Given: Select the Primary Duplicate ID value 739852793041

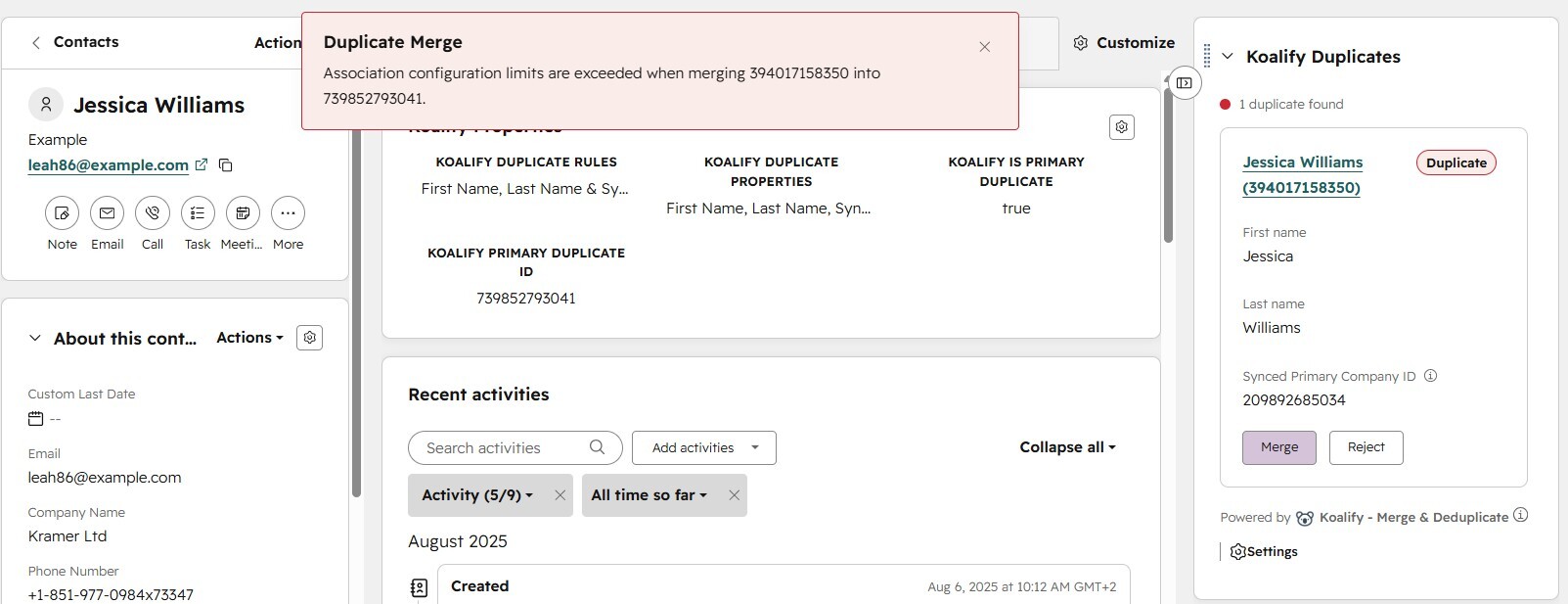Looking at the screenshot, I should coord(526,299).
